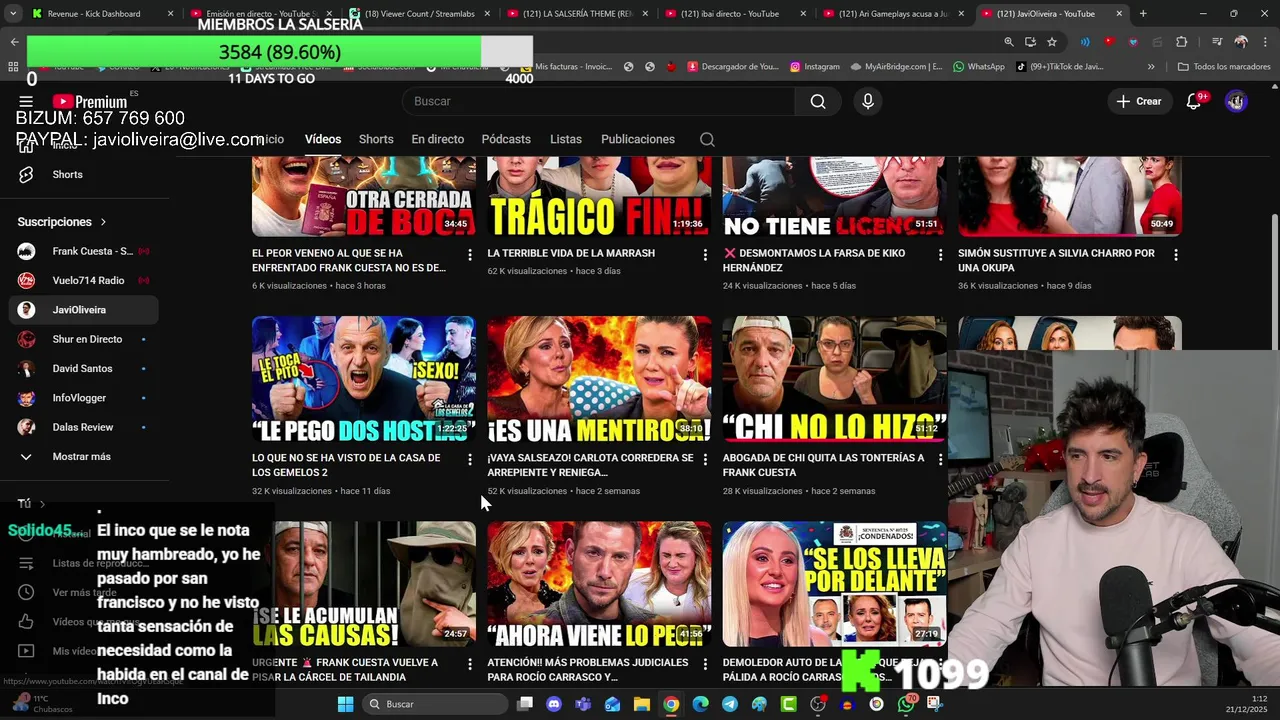Open WhatsApp from the taskbar
This screenshot has width=1280, height=720.
(906, 704)
